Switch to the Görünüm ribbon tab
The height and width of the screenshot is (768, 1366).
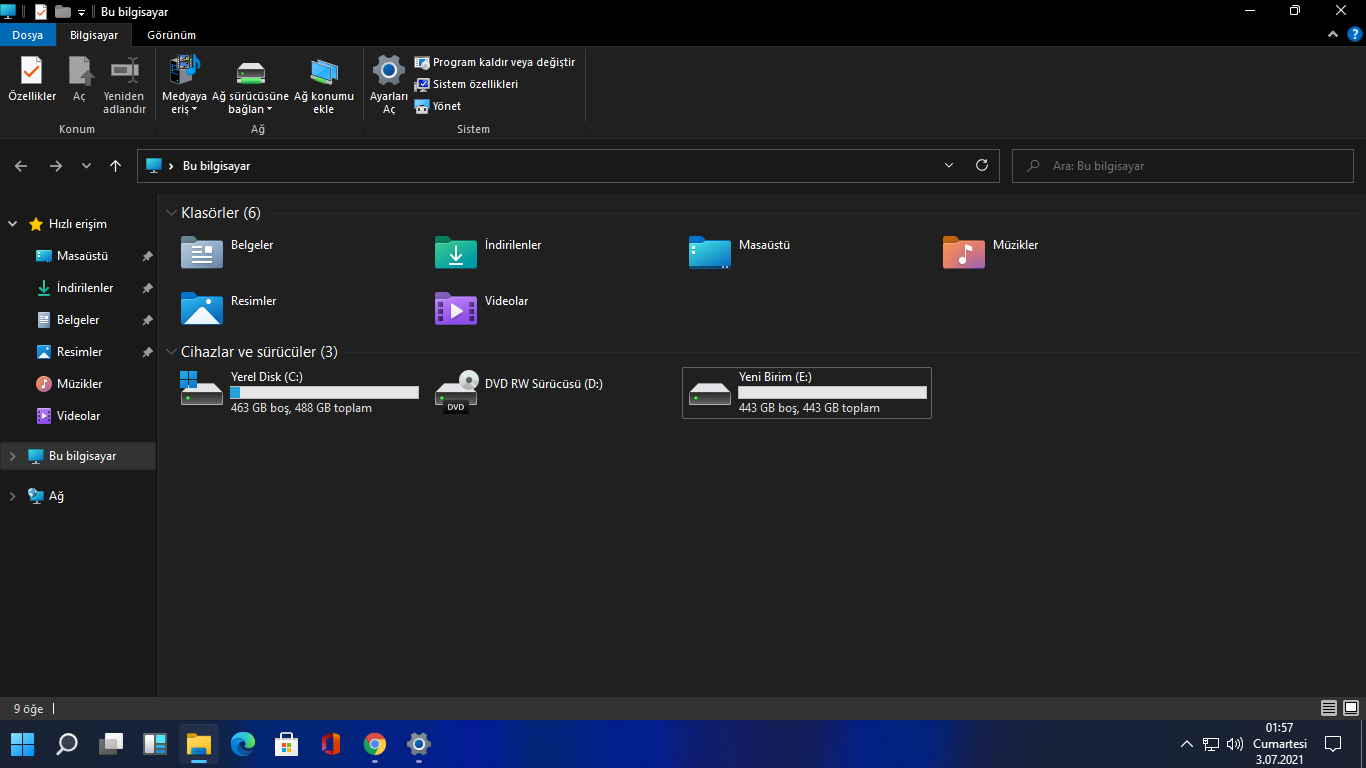click(x=171, y=35)
